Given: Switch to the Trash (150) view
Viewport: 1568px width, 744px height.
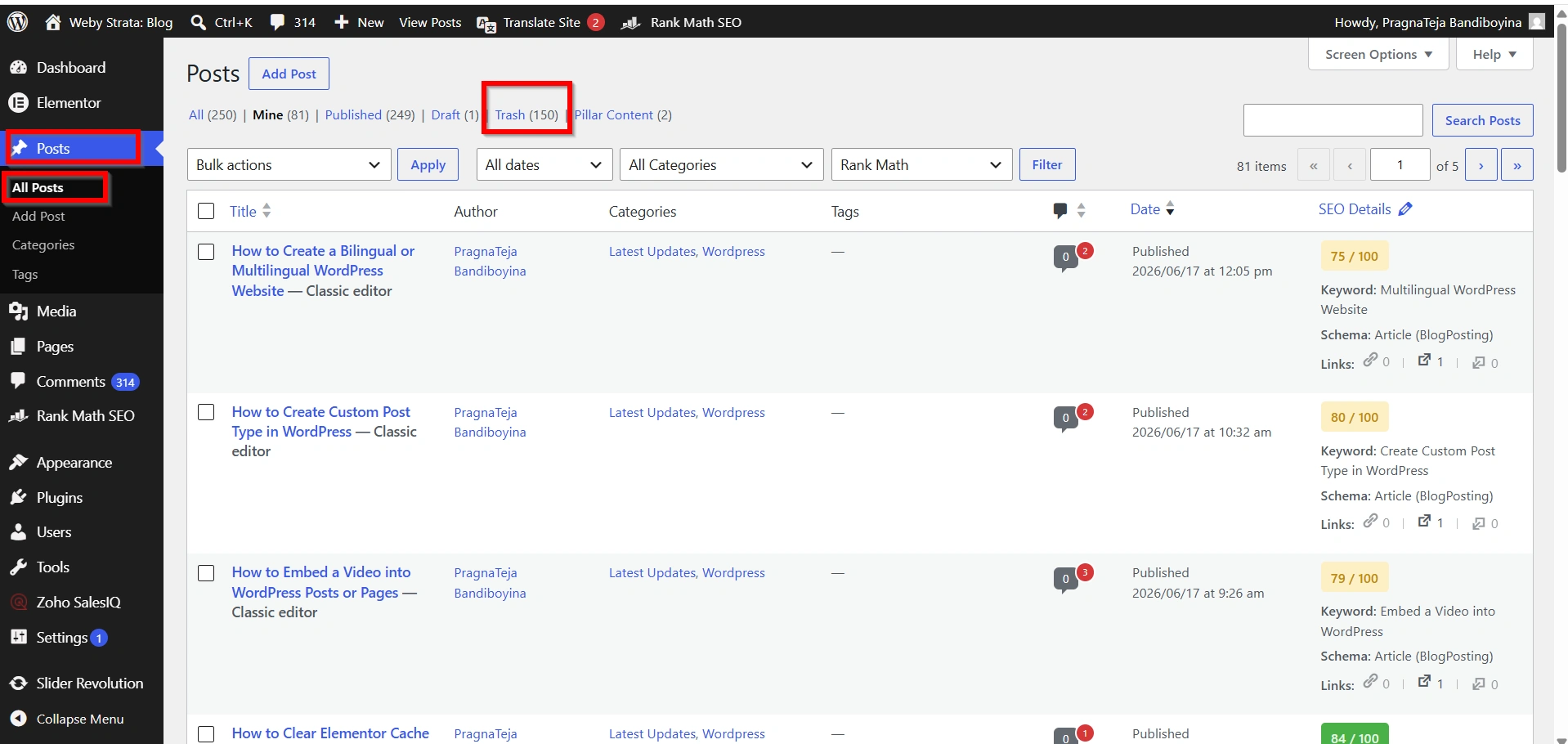Looking at the screenshot, I should (x=526, y=114).
